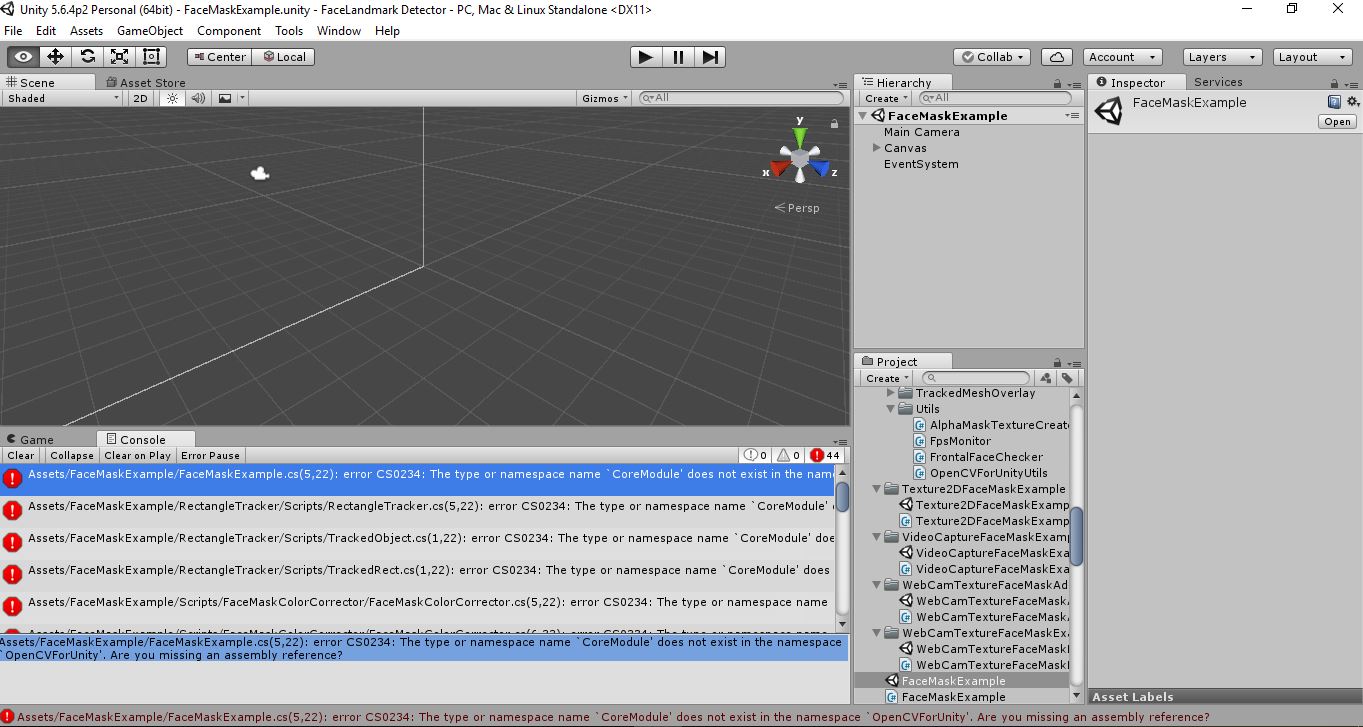Open the Layout dropdown
1363x727 pixels.
(x=1314, y=57)
